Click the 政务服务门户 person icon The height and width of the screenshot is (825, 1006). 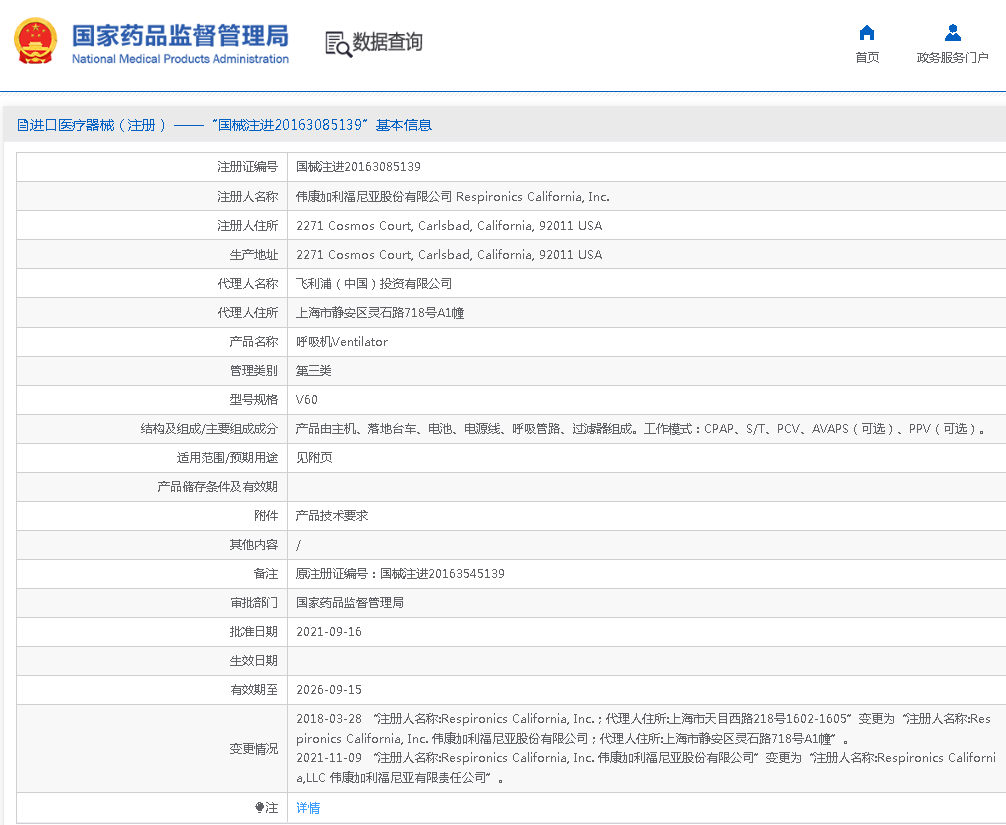click(951, 31)
